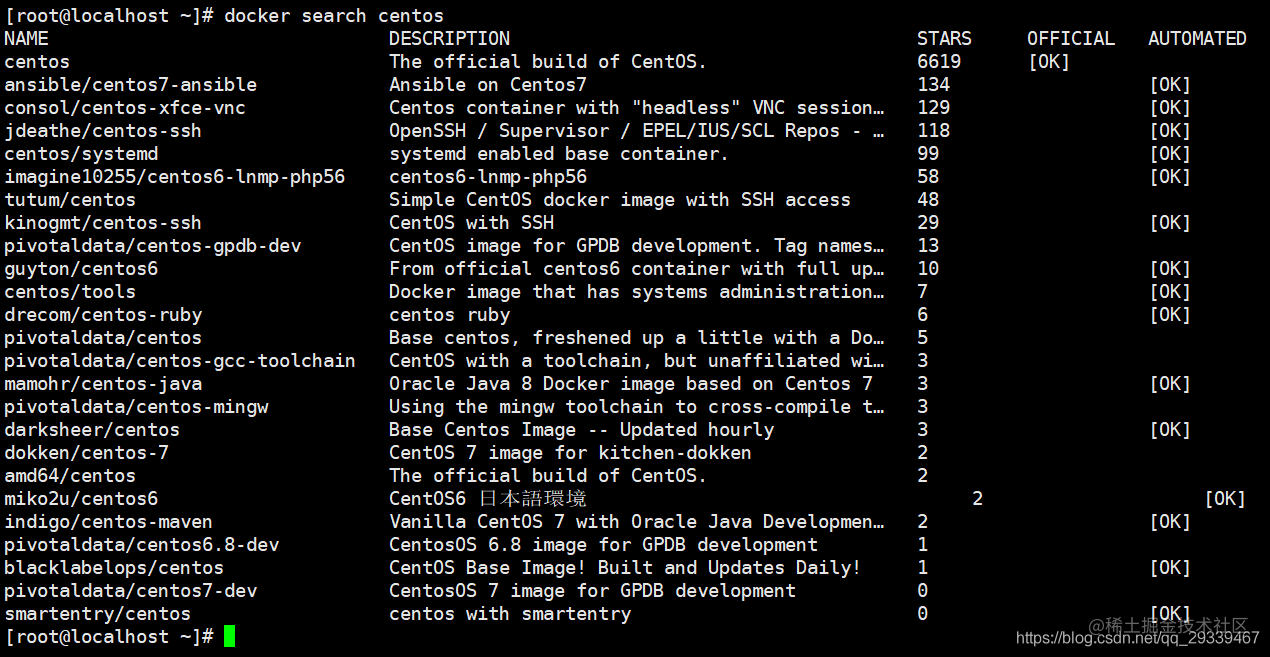Click 'consol/centos-xfce-vnc' image name
This screenshot has width=1270, height=657.
[125, 108]
